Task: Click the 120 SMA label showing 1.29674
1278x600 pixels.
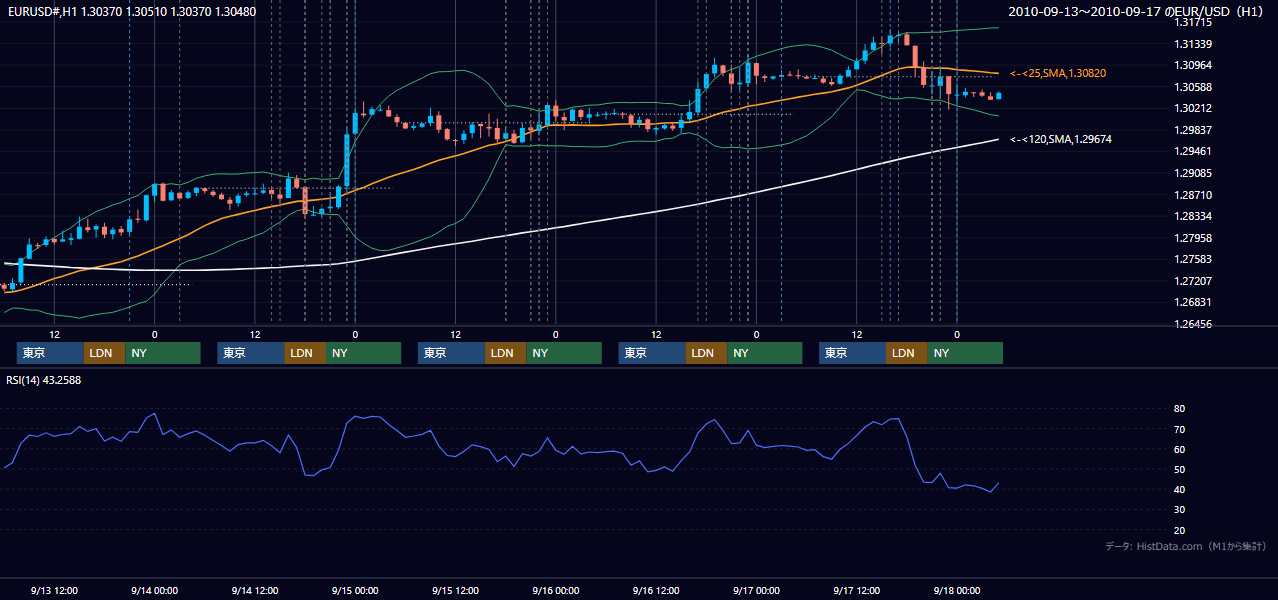Action: tap(1061, 140)
